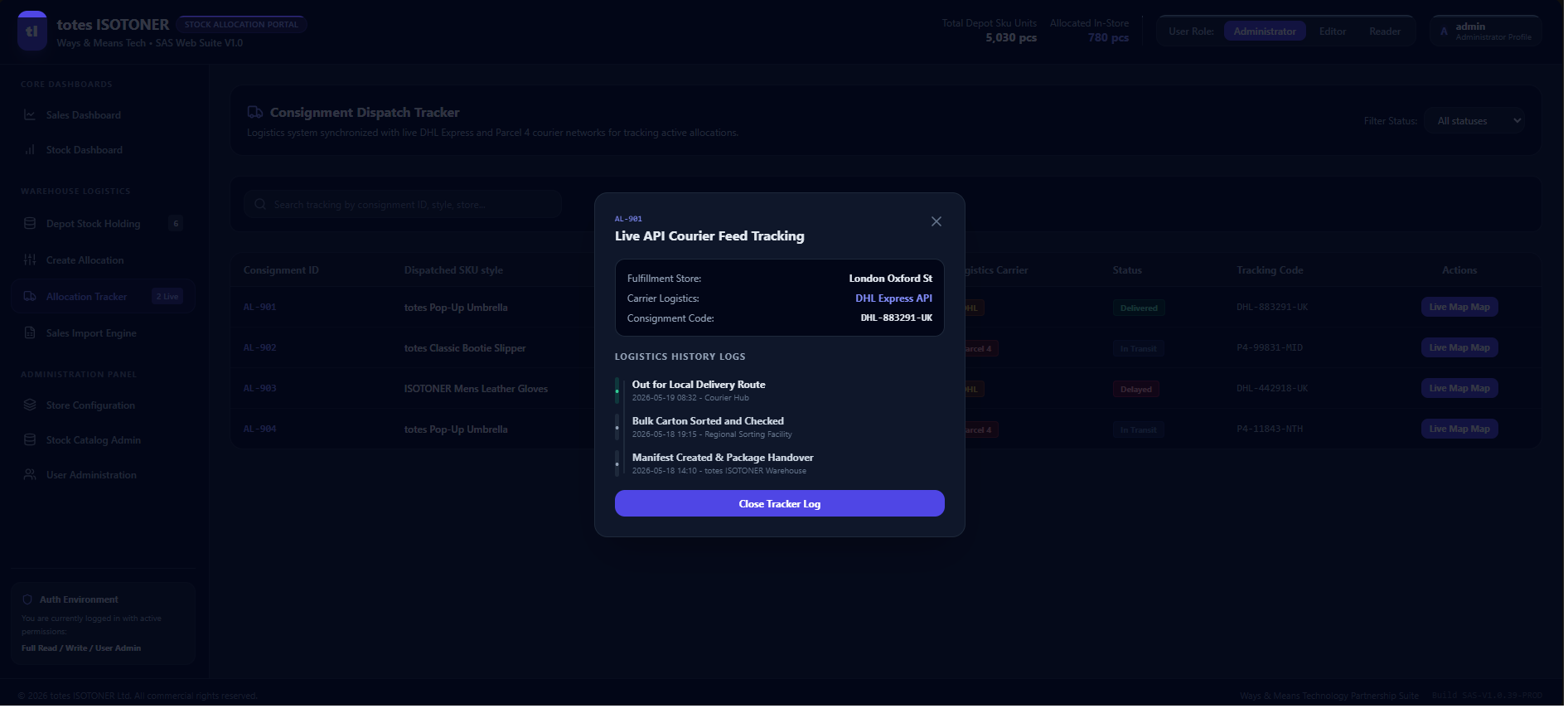Image resolution: width=1568 pixels, height=718 pixels.
Task: Click consignment ID AL-902
Action: point(260,348)
